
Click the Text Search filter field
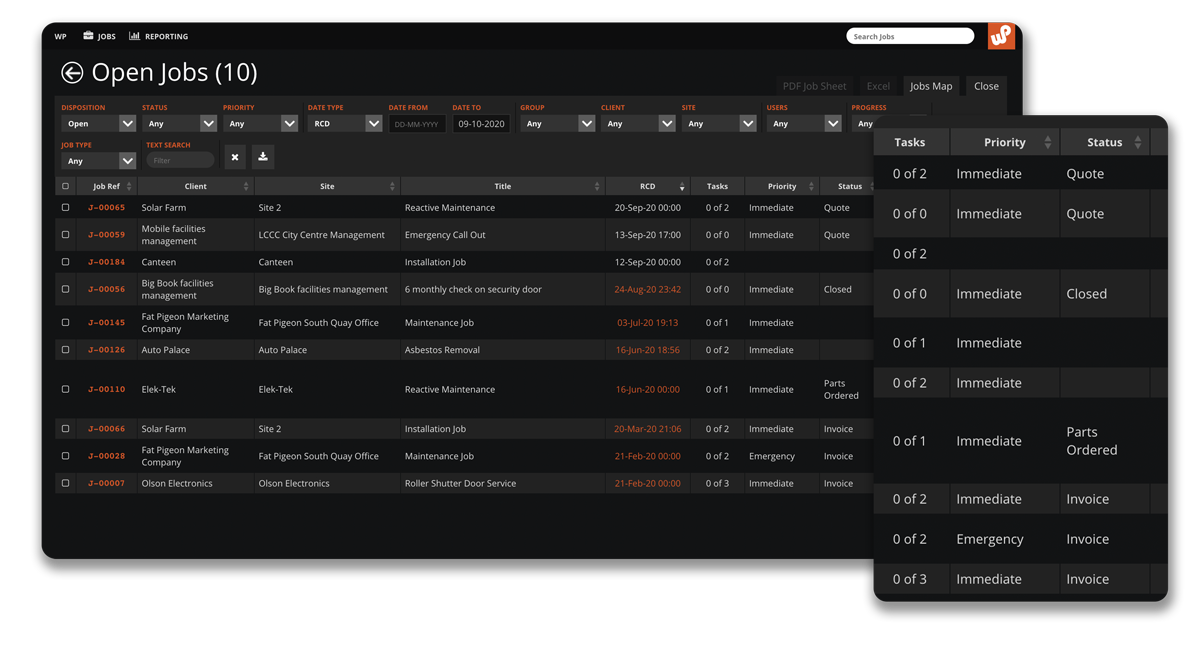coord(180,160)
